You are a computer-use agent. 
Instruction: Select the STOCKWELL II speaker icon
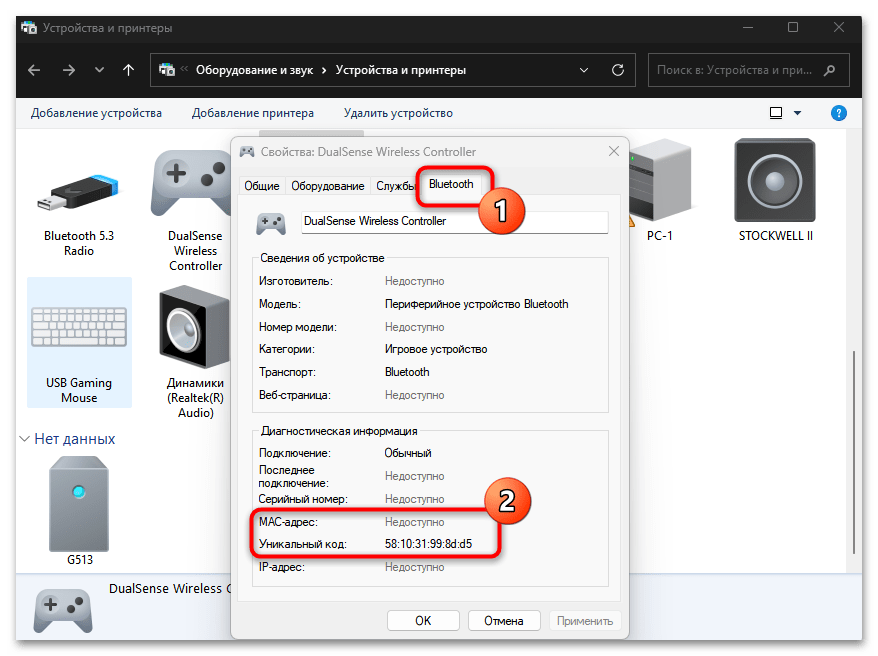(x=775, y=180)
